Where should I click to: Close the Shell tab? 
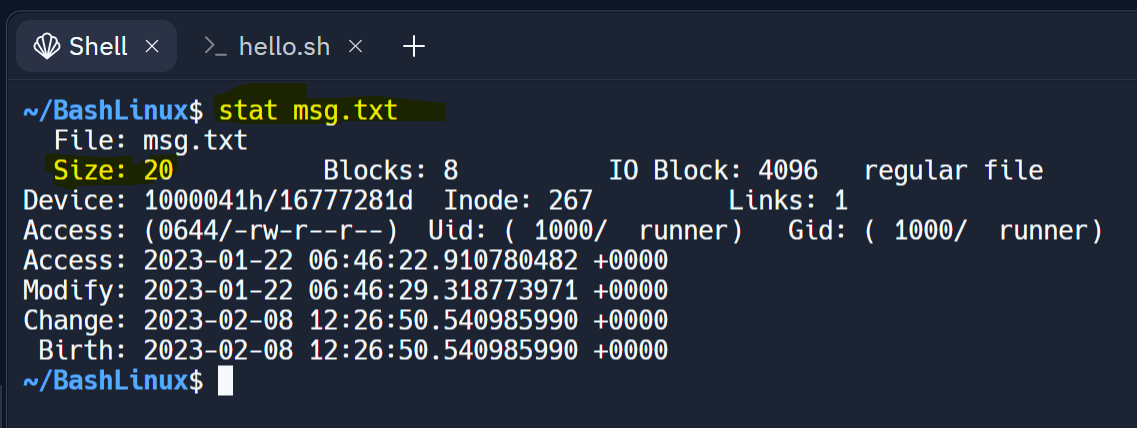(152, 47)
